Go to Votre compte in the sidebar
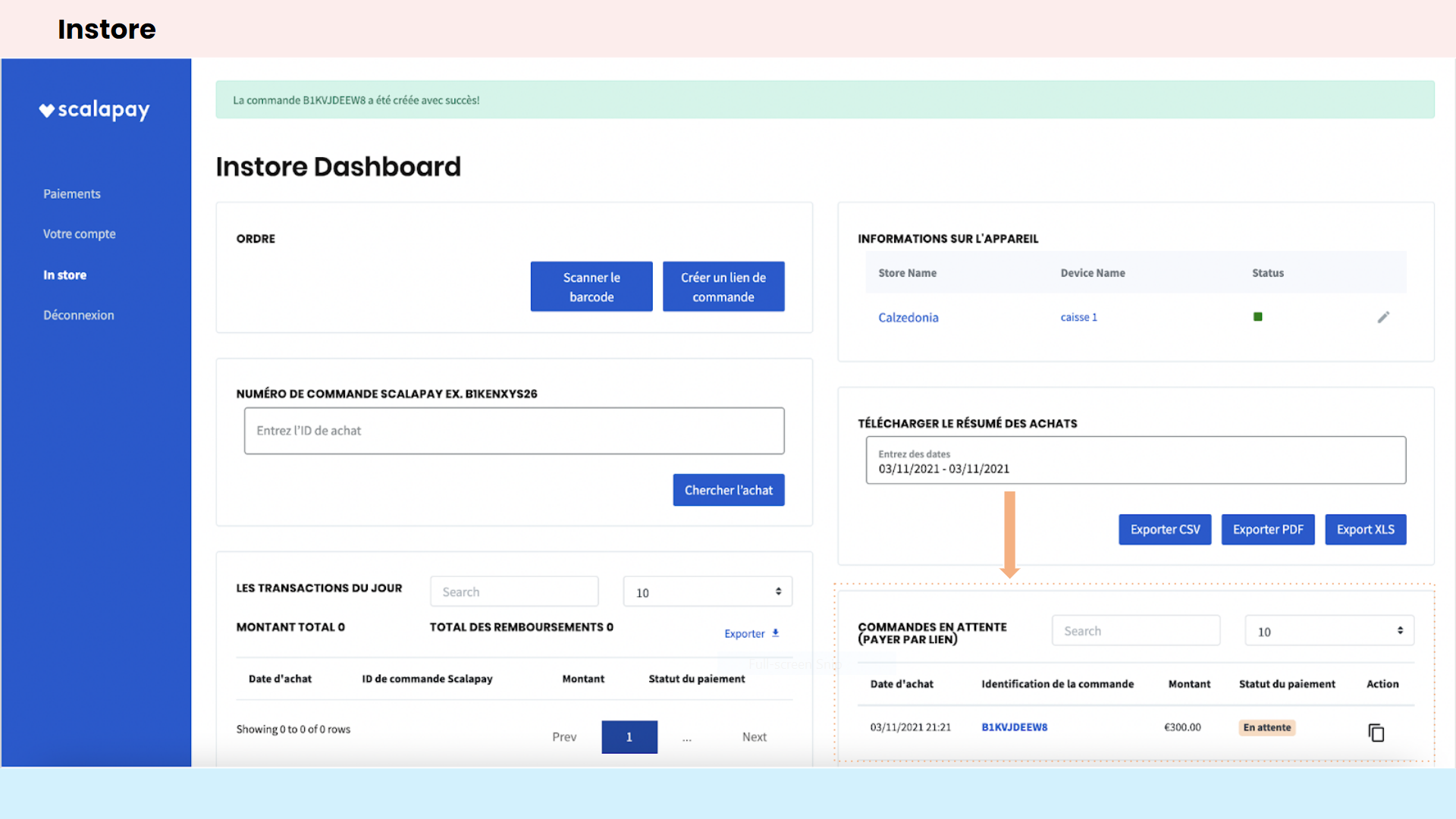Viewport: 1456px width, 819px height. (79, 234)
